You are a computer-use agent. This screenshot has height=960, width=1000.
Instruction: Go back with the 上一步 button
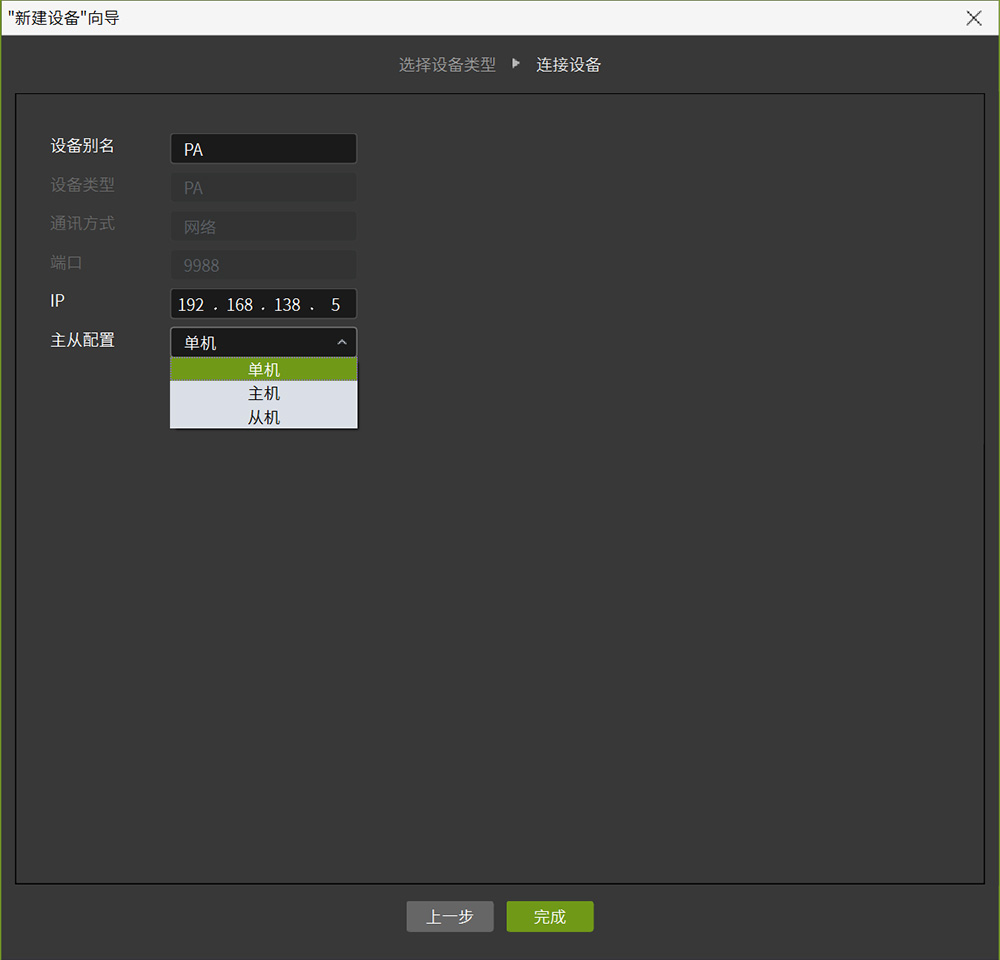(449, 917)
